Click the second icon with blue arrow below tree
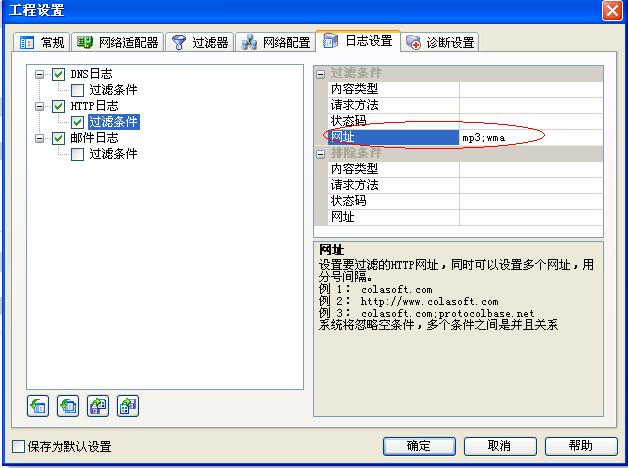Viewport: 628px width, 468px height. pyautogui.click(x=68, y=406)
